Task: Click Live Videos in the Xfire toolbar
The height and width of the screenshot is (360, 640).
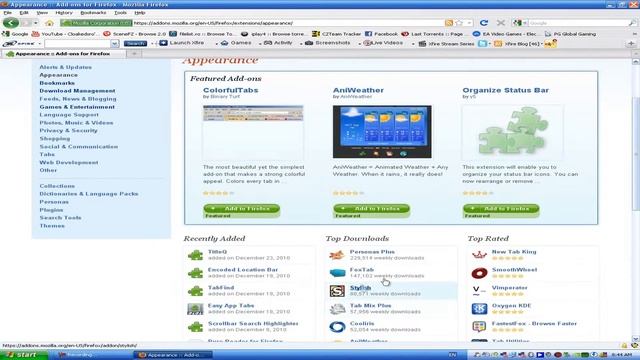Action: click(x=382, y=43)
